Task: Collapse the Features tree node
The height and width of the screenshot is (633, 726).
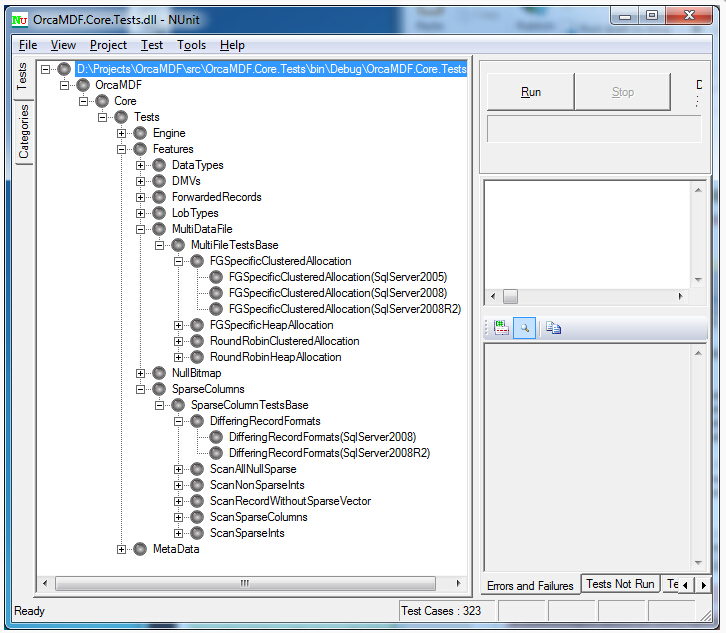Action: pos(121,149)
